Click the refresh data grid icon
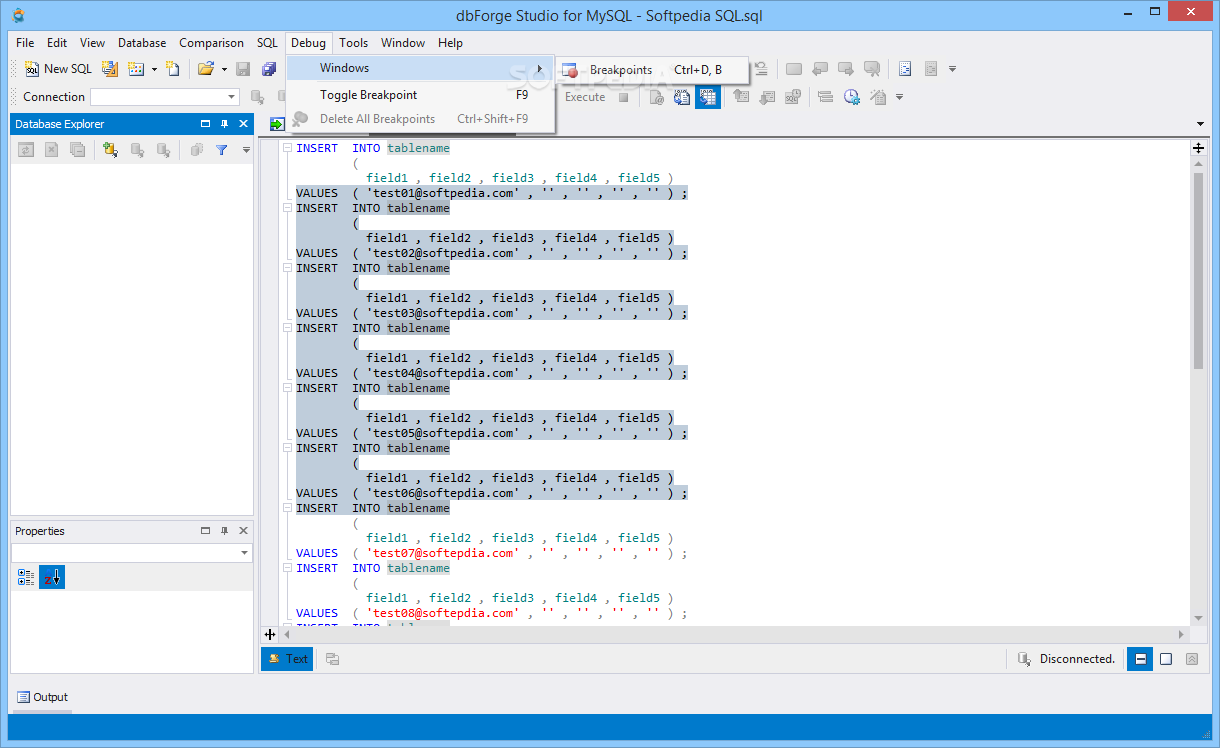 click(x=682, y=97)
